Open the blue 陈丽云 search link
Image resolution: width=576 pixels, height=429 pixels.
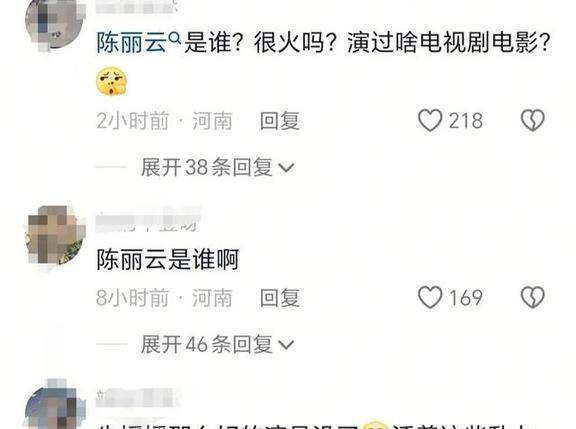click(132, 43)
